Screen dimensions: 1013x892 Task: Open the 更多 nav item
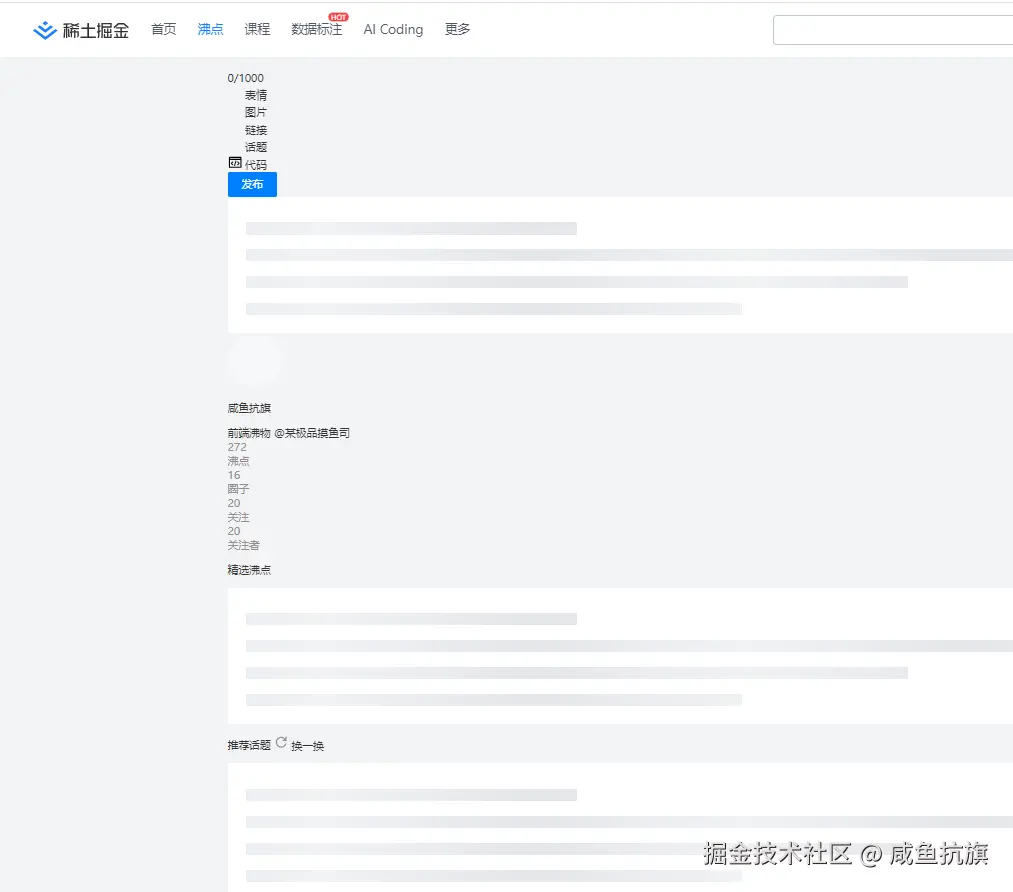[x=457, y=29]
